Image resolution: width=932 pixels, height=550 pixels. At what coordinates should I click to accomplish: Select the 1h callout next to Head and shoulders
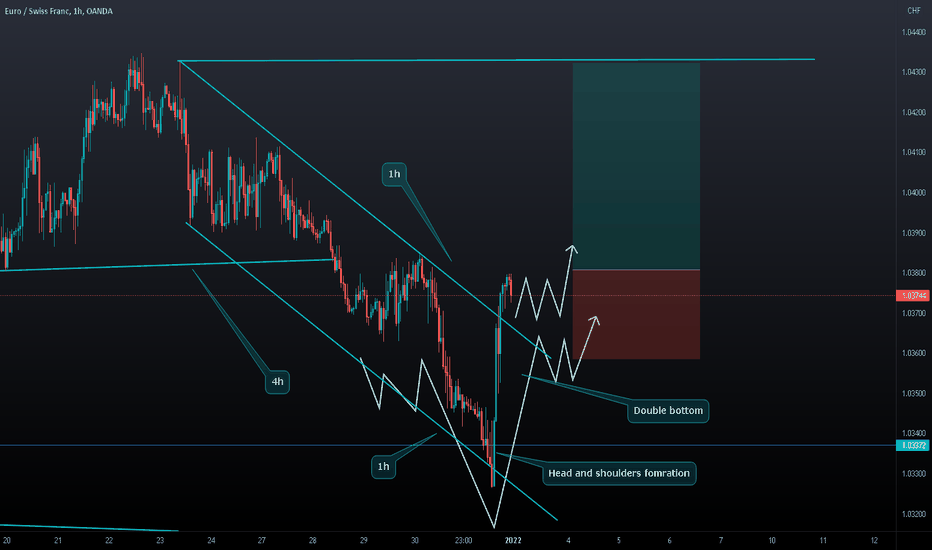point(383,467)
